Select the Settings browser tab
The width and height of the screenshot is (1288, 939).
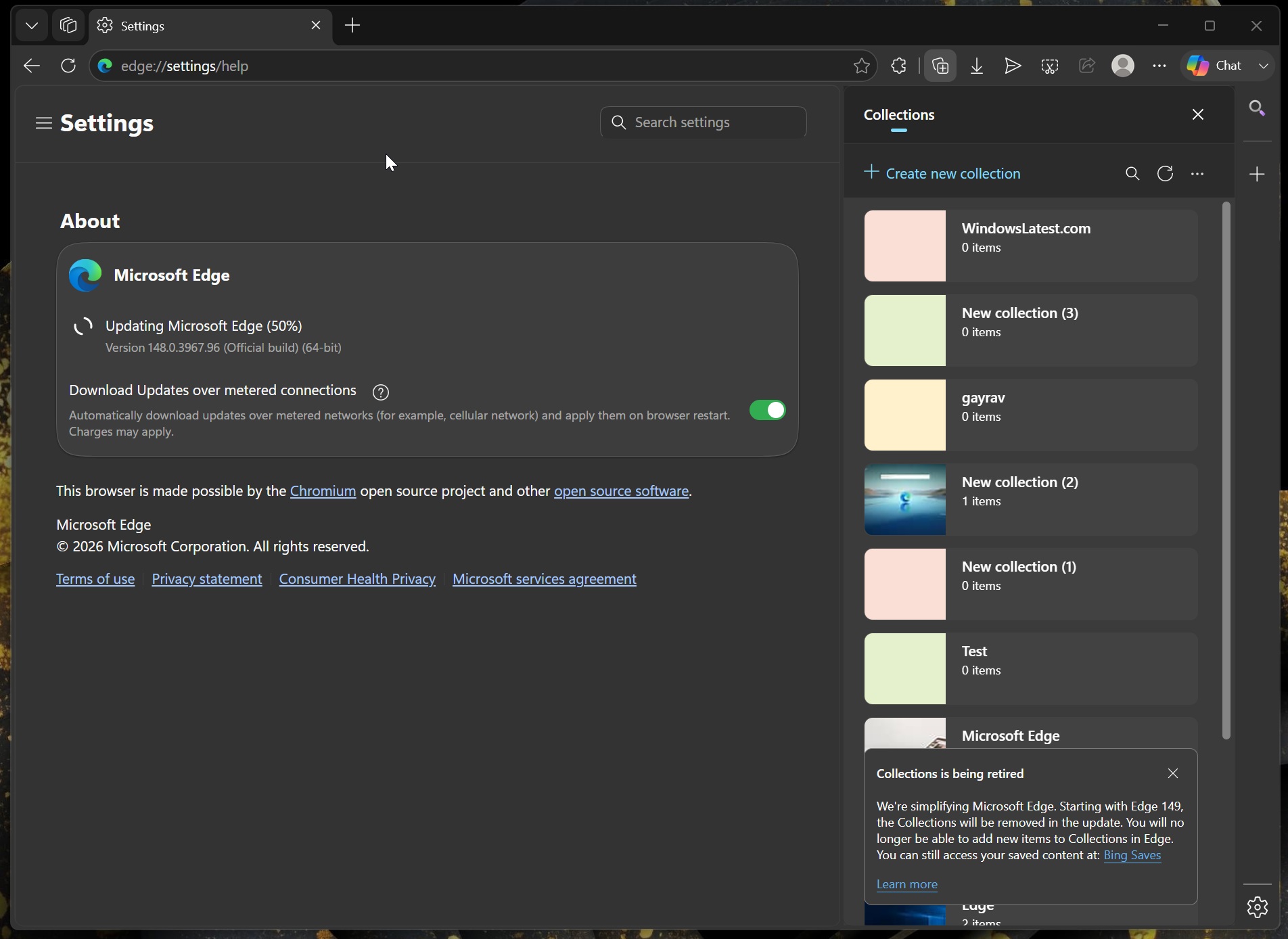[x=210, y=26]
